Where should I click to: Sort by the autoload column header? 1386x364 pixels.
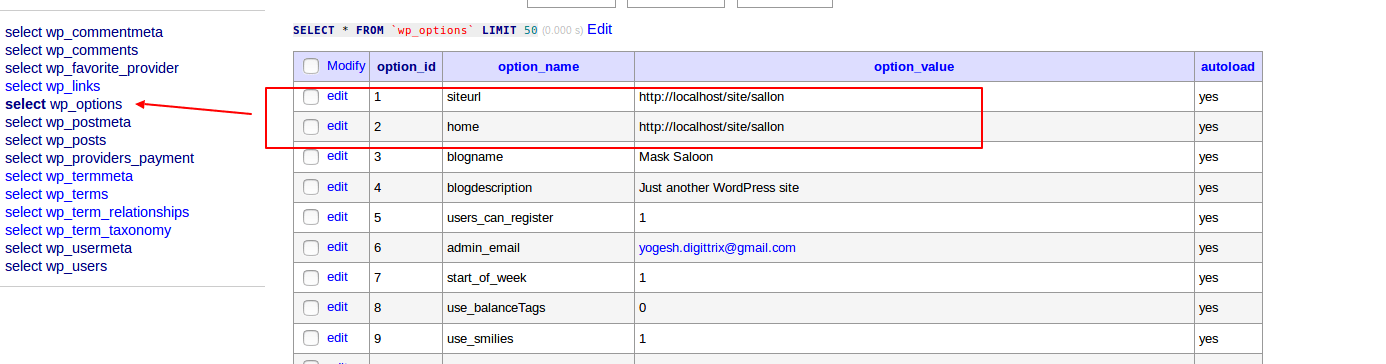pyautogui.click(x=1228, y=67)
